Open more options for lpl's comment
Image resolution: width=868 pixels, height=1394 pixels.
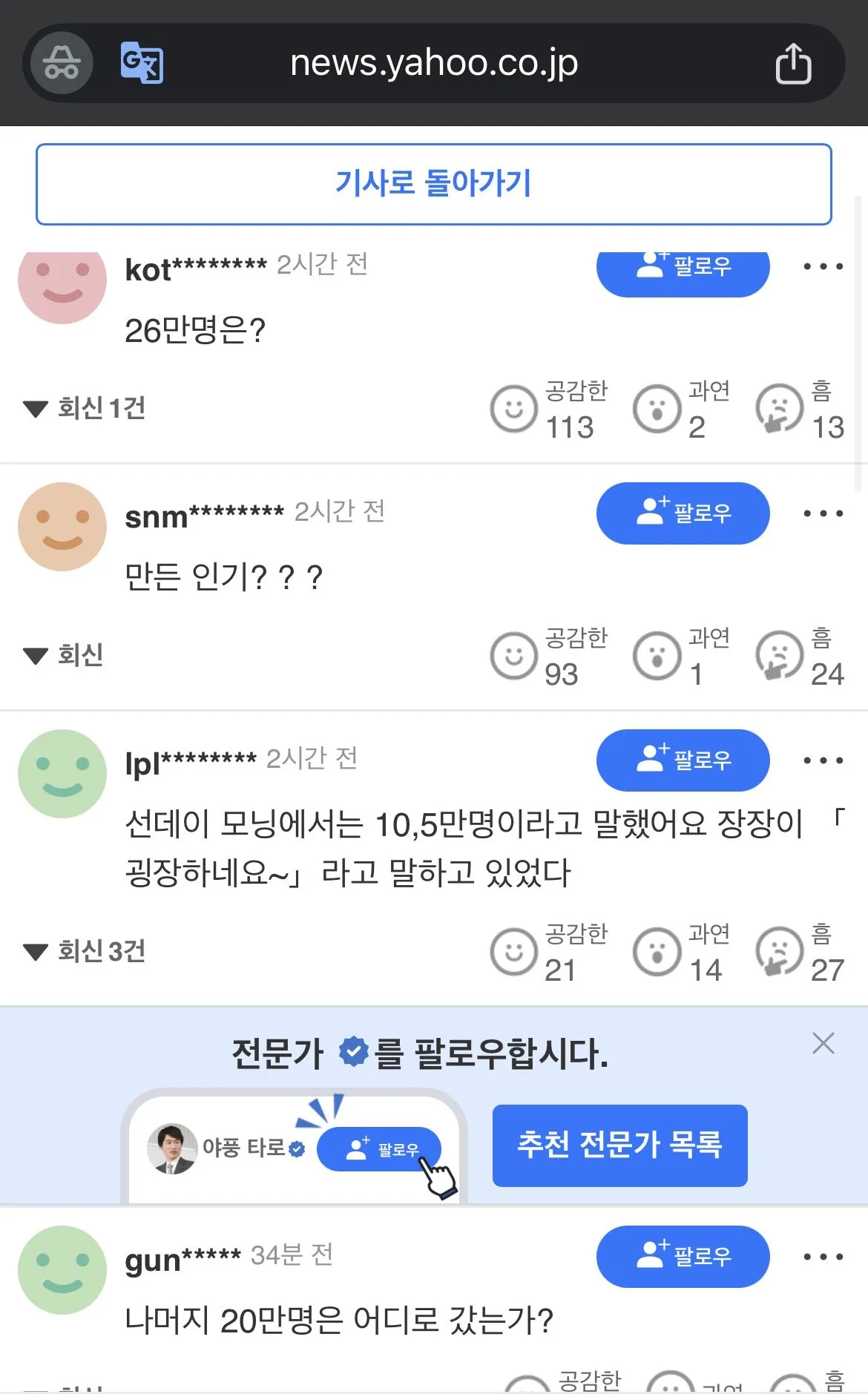click(823, 760)
